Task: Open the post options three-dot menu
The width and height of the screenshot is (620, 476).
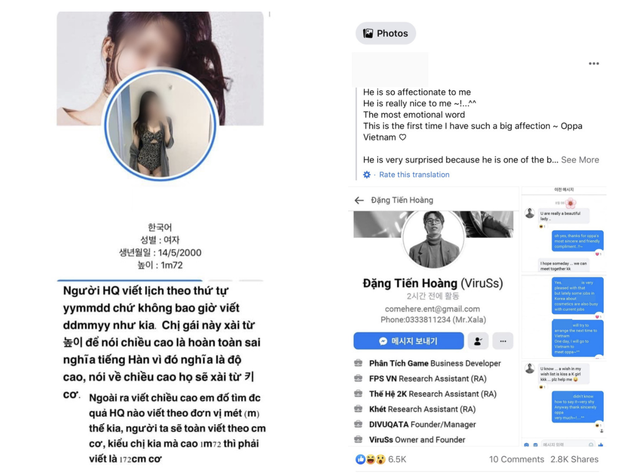Action: click(x=594, y=64)
